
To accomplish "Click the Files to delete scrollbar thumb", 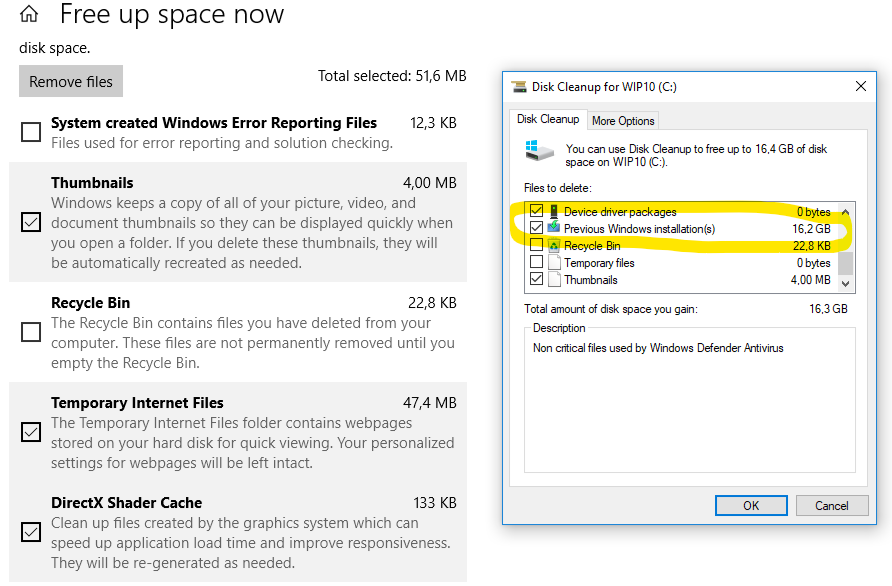I will [846, 263].
